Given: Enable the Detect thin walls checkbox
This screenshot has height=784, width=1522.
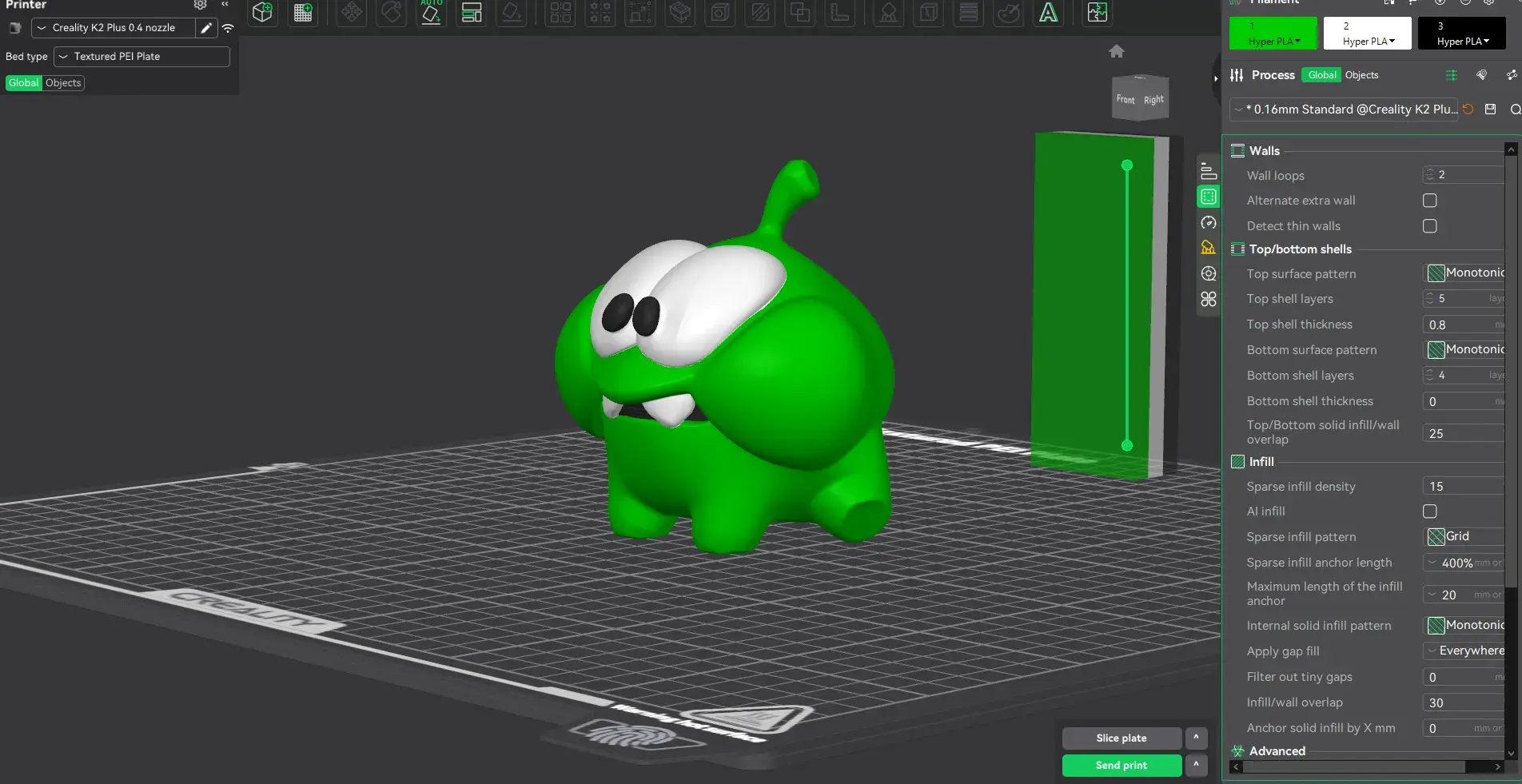Looking at the screenshot, I should coord(1430,226).
